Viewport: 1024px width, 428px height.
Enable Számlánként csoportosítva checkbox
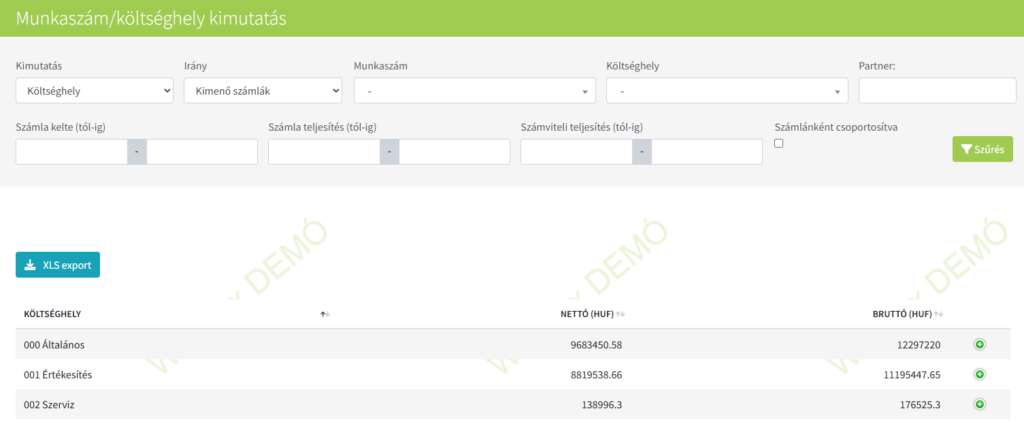pos(780,144)
